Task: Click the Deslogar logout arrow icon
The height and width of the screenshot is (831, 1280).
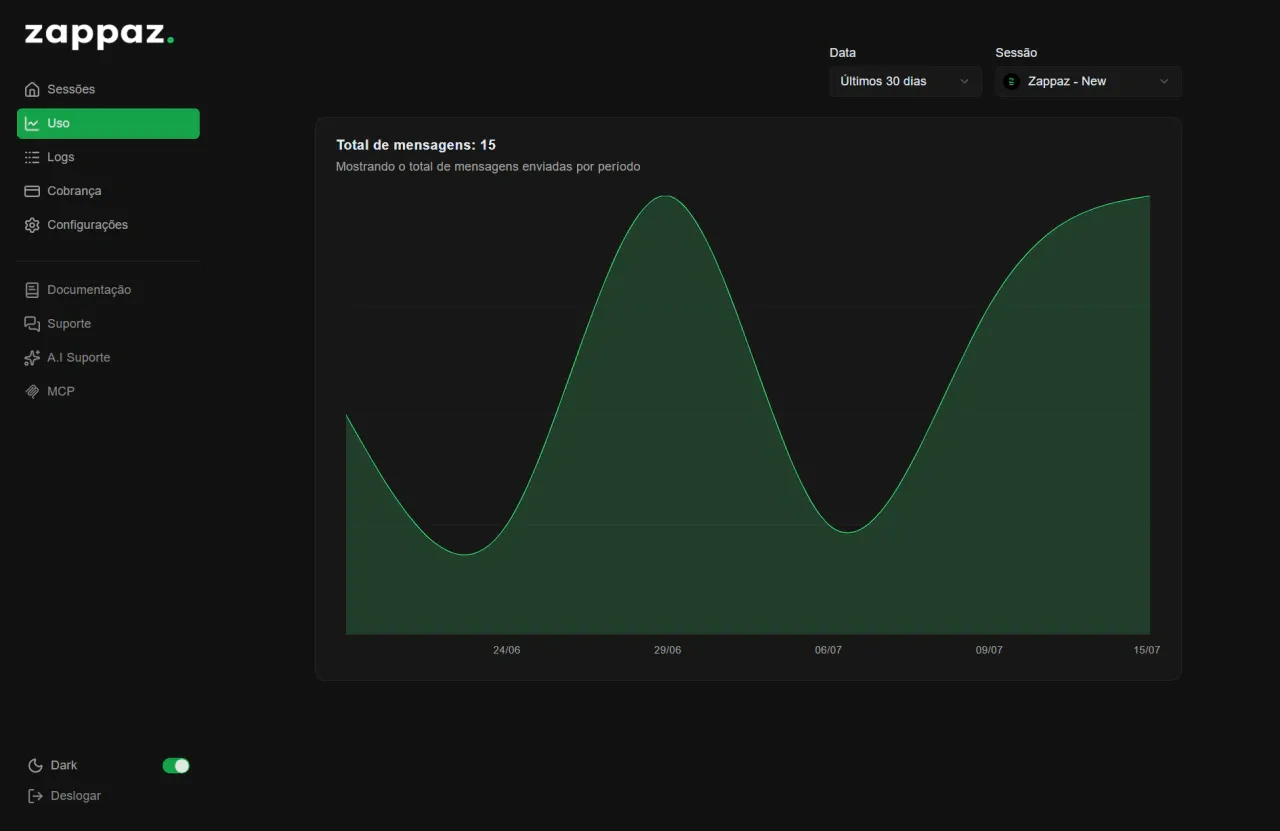Action: [x=36, y=796]
